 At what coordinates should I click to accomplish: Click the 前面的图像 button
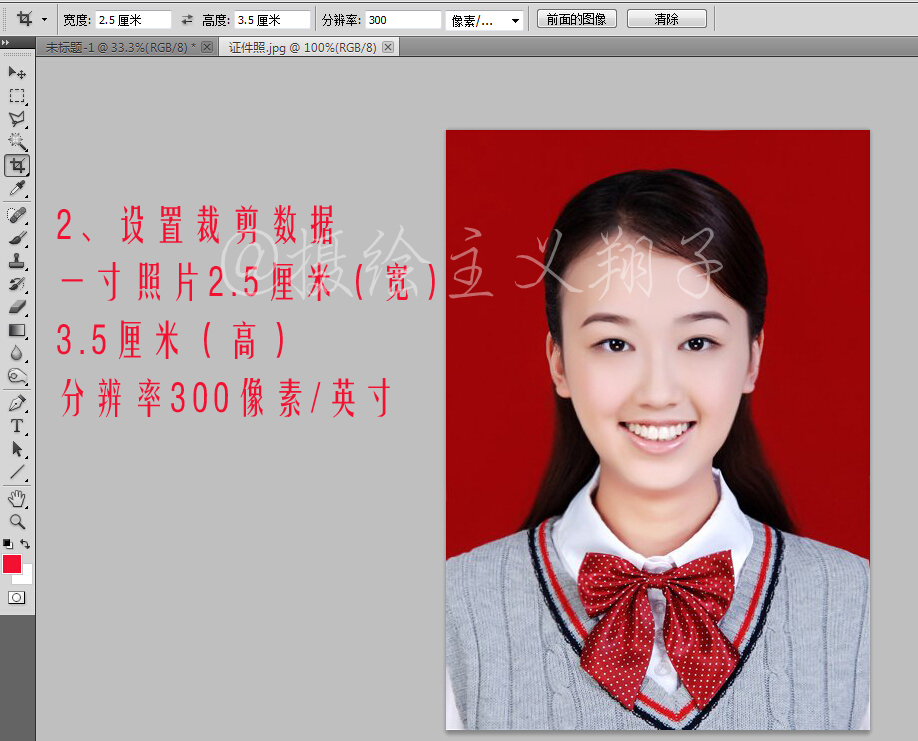coord(577,19)
